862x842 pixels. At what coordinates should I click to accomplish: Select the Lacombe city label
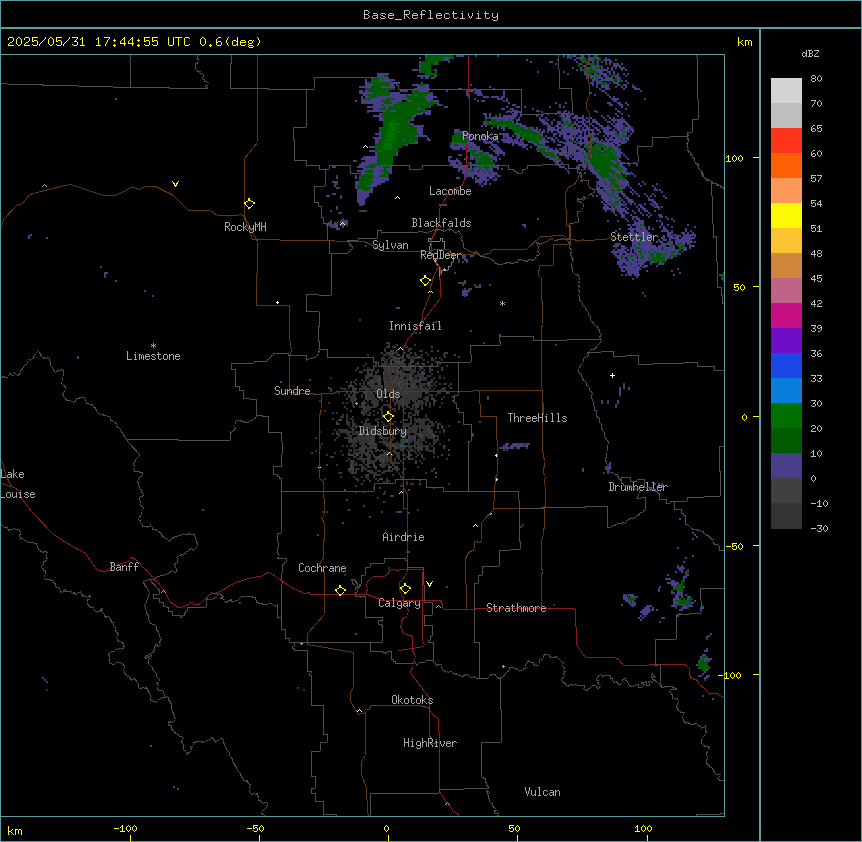450,191
